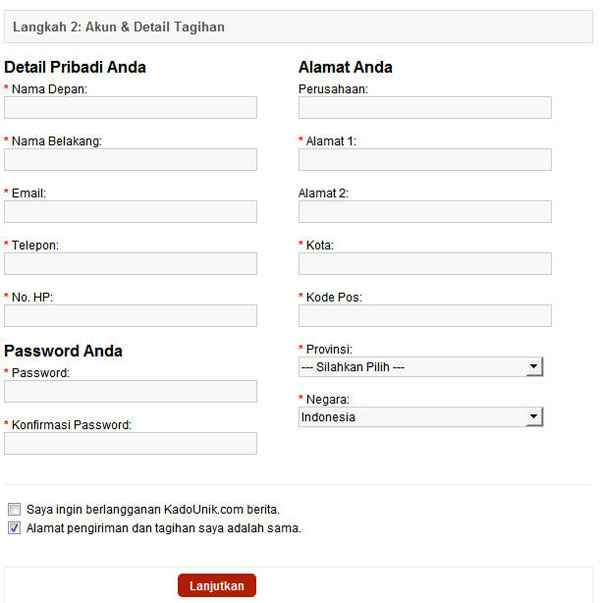This screenshot has width=600, height=603.
Task: Click the Nama Depan input field
Action: click(x=130, y=108)
